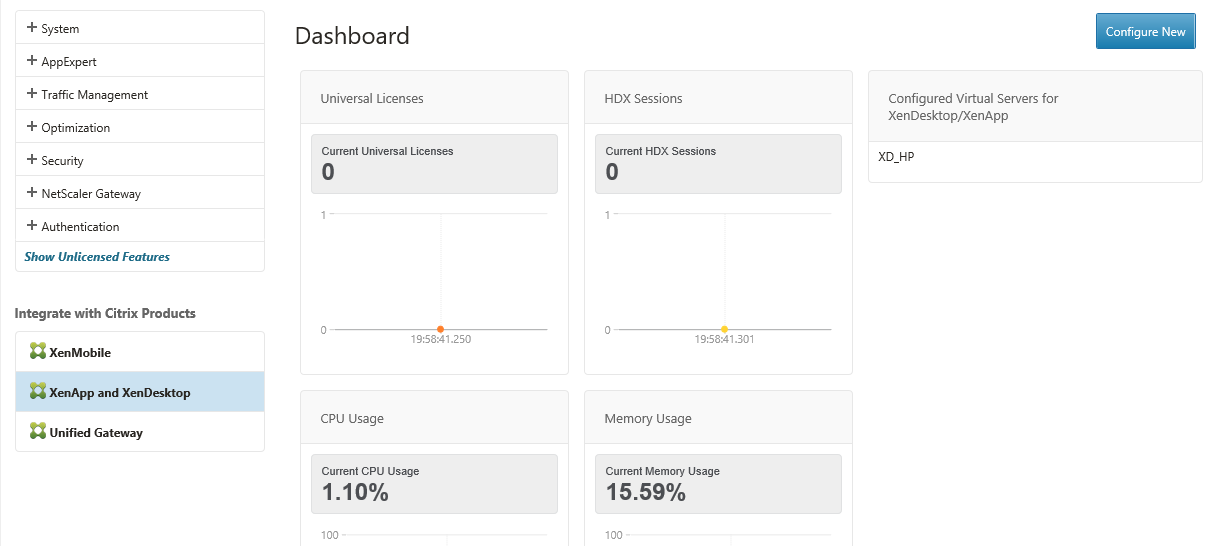Open the Authentication tree item
Image resolution: width=1207 pixels, height=546 pixels.
(80, 227)
